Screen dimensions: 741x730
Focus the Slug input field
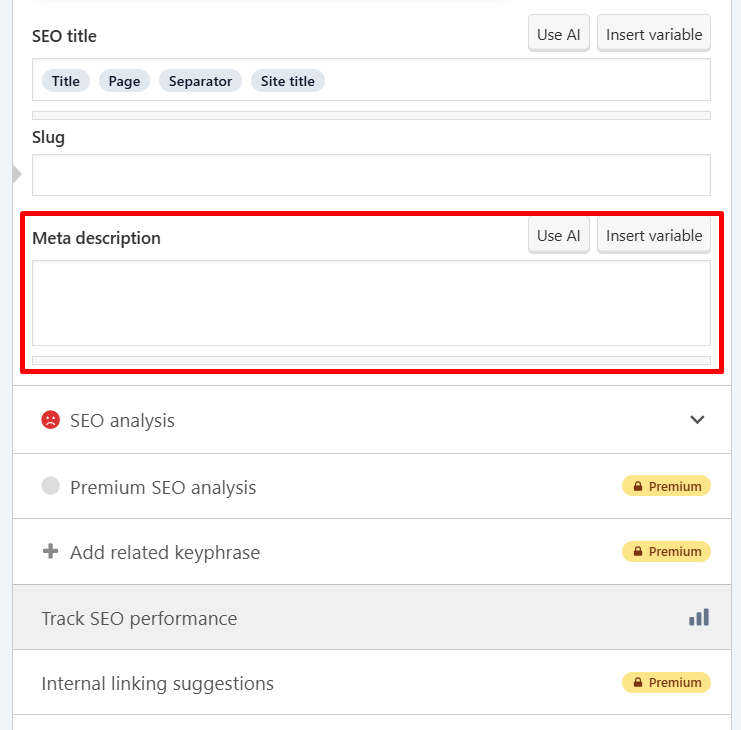371,175
